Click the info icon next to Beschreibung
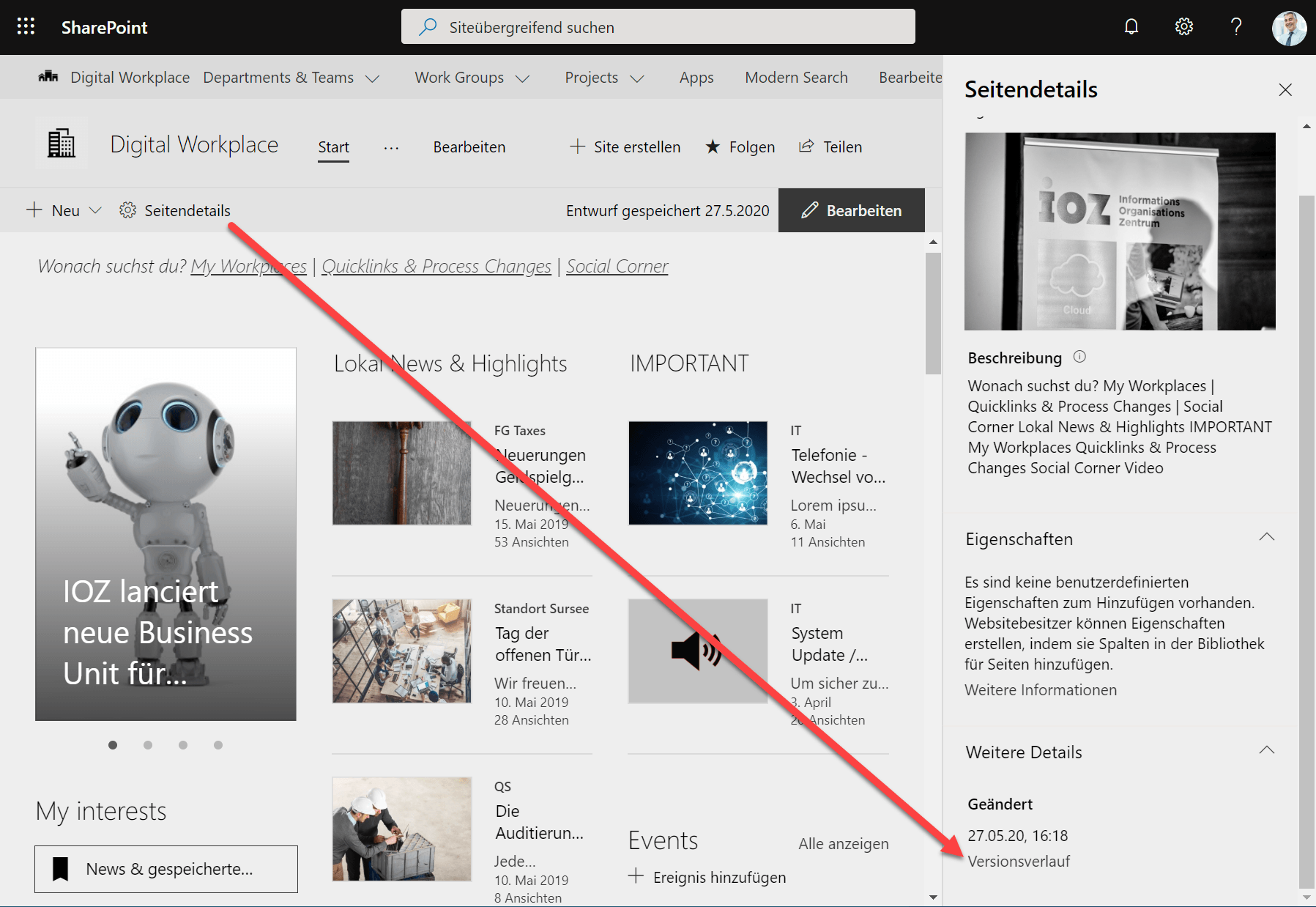The width and height of the screenshot is (1316, 907). pos(1080,357)
